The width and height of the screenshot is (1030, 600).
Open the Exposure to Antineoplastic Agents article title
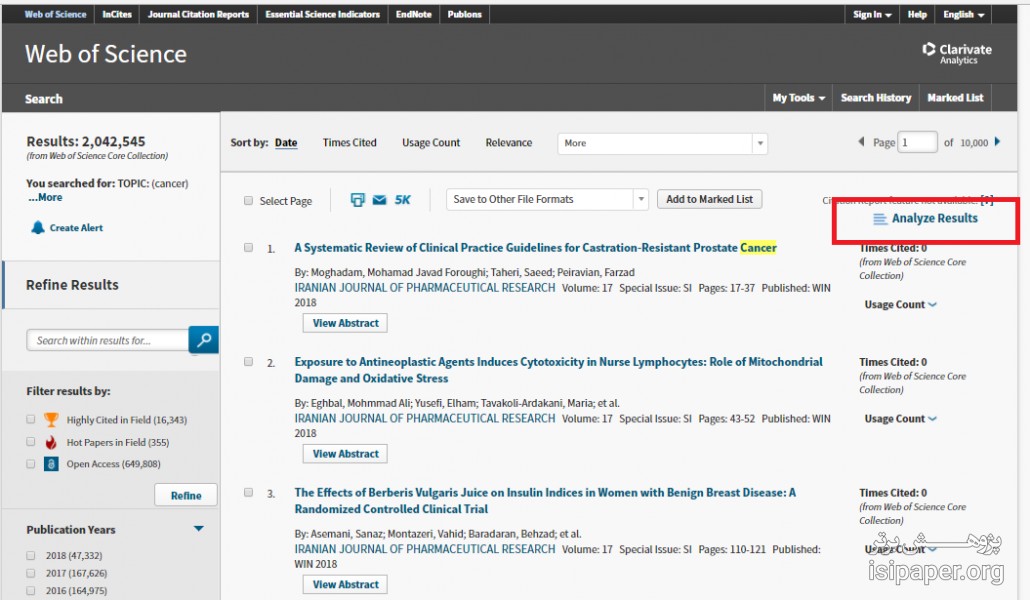558,370
